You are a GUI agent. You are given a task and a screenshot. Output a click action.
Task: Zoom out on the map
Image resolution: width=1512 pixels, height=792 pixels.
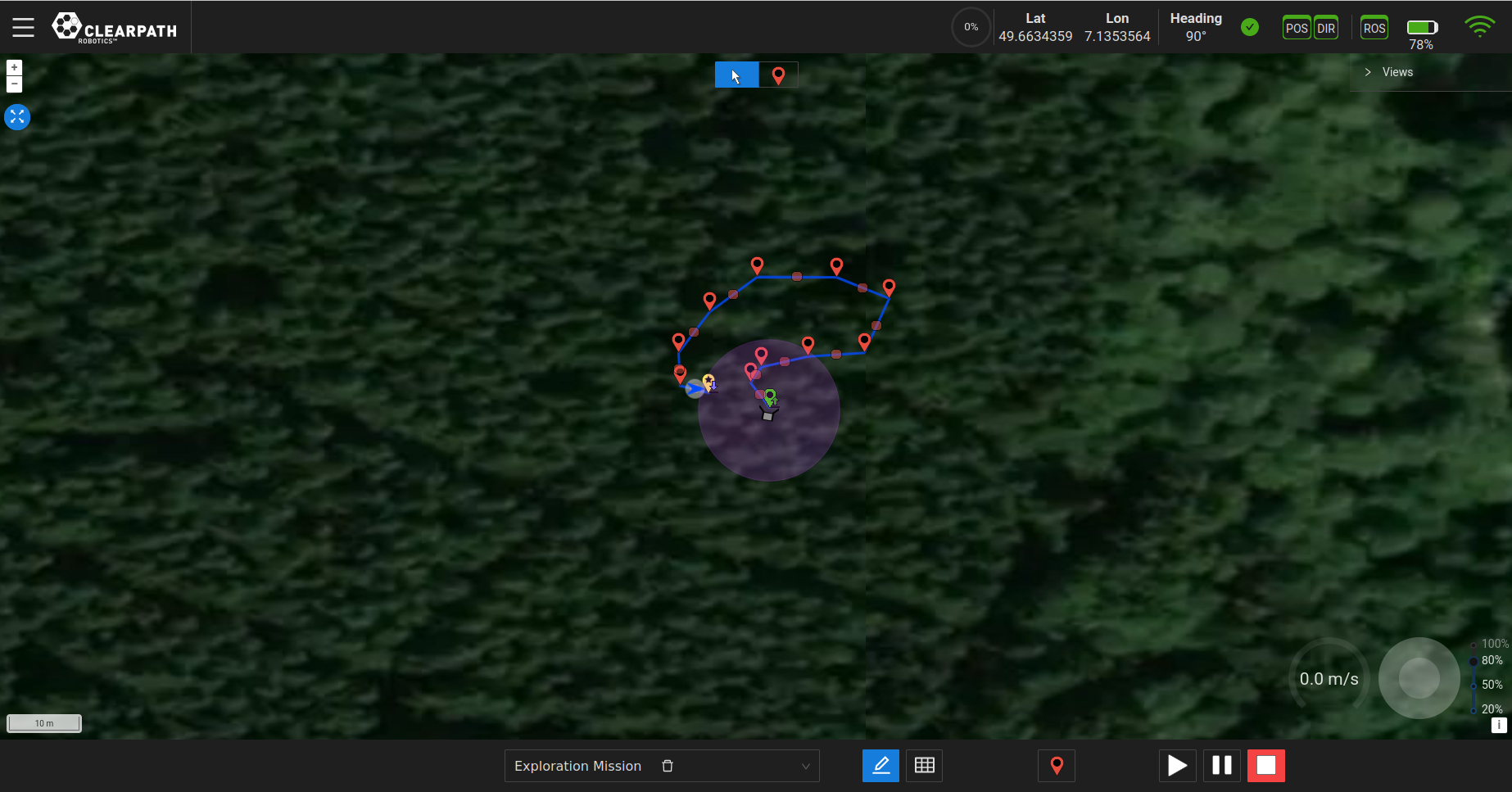14,84
